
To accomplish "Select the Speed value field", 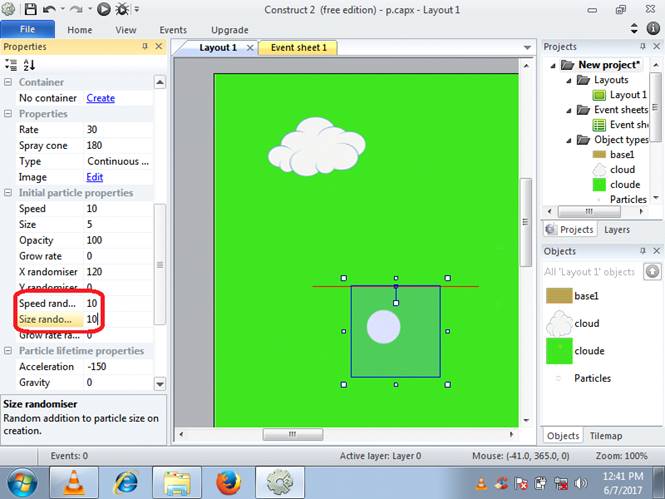I will 118,209.
